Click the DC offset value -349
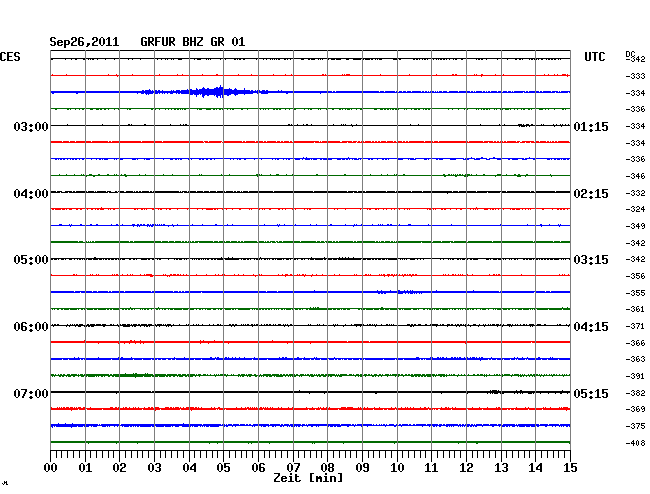 tap(635, 226)
